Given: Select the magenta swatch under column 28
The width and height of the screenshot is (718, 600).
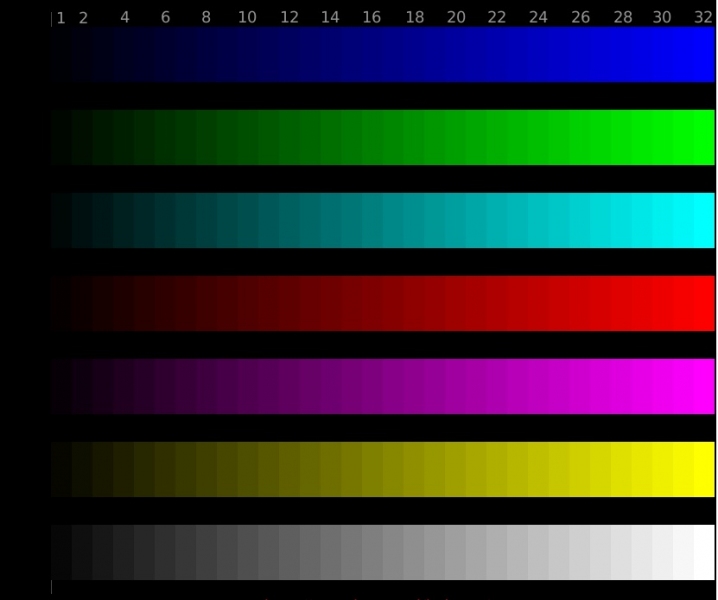Looking at the screenshot, I should click(x=621, y=386).
